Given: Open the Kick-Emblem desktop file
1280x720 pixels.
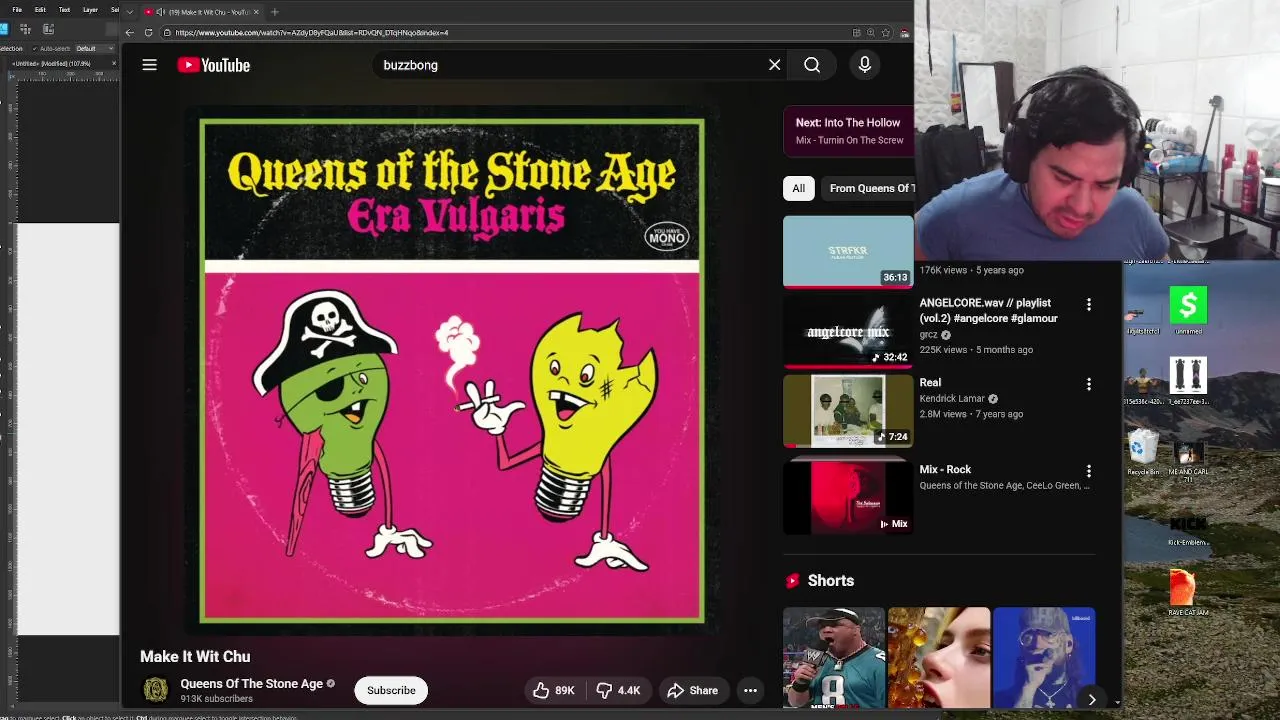Looking at the screenshot, I should point(1188,530).
